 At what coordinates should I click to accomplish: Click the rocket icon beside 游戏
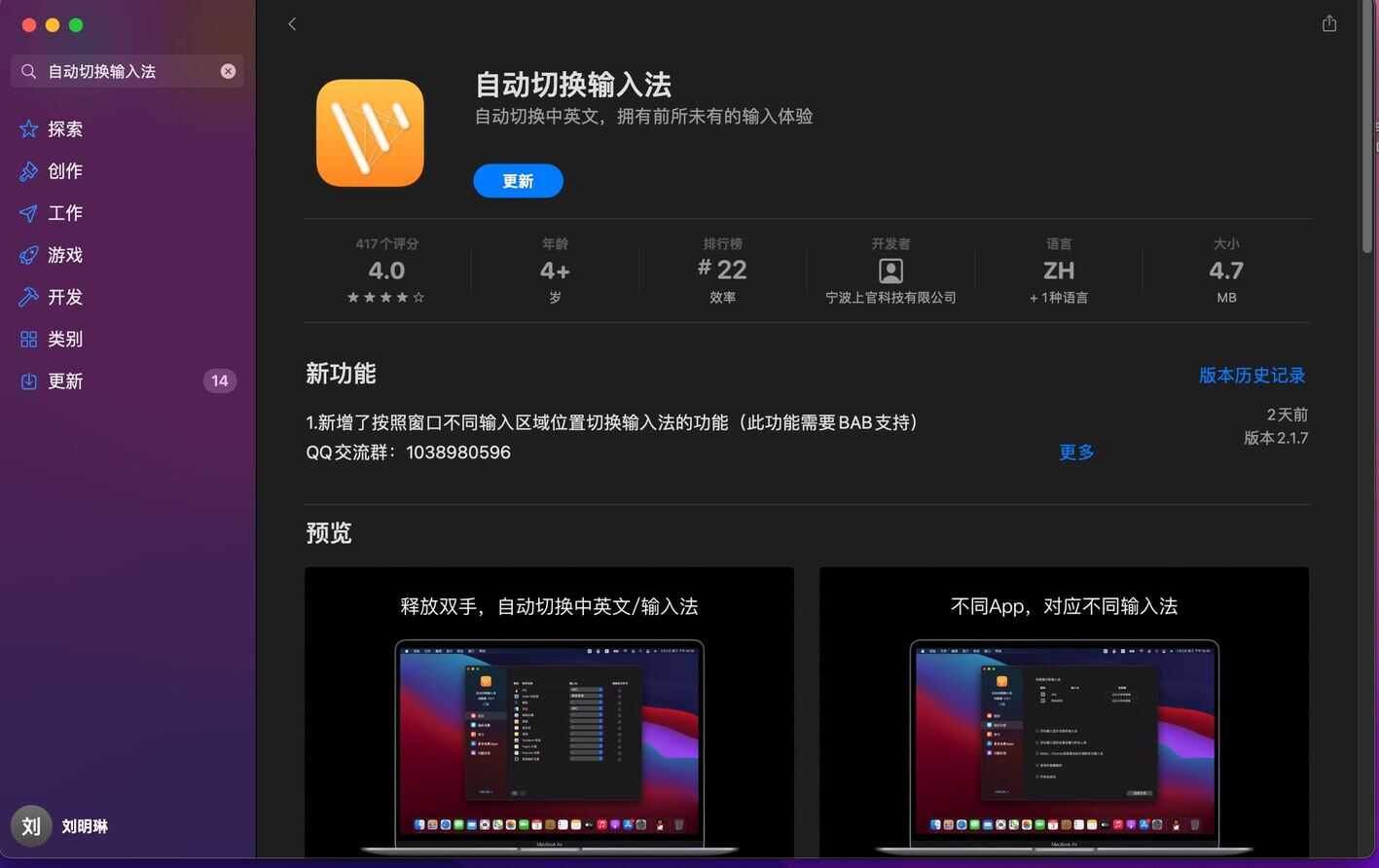pos(29,255)
